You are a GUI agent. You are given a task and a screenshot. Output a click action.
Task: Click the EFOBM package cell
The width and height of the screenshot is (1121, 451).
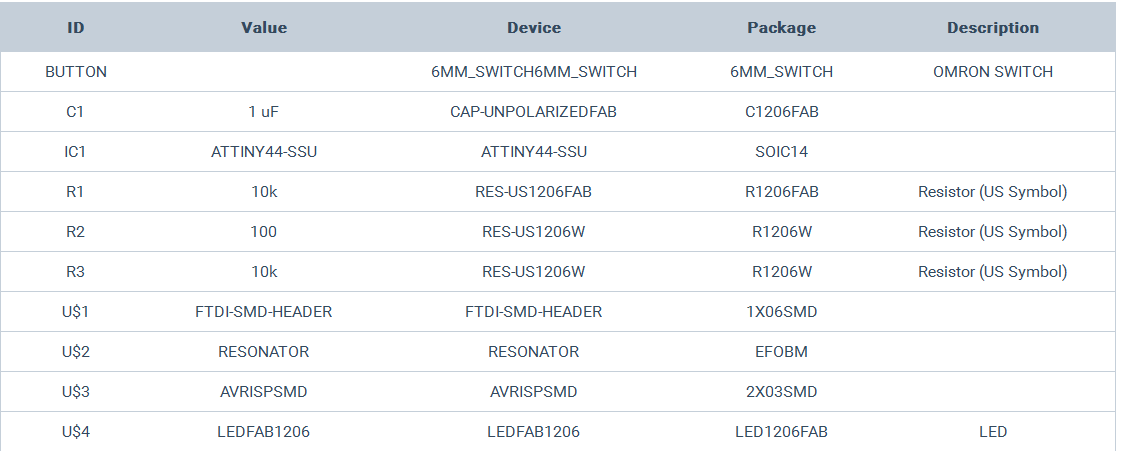click(x=781, y=352)
